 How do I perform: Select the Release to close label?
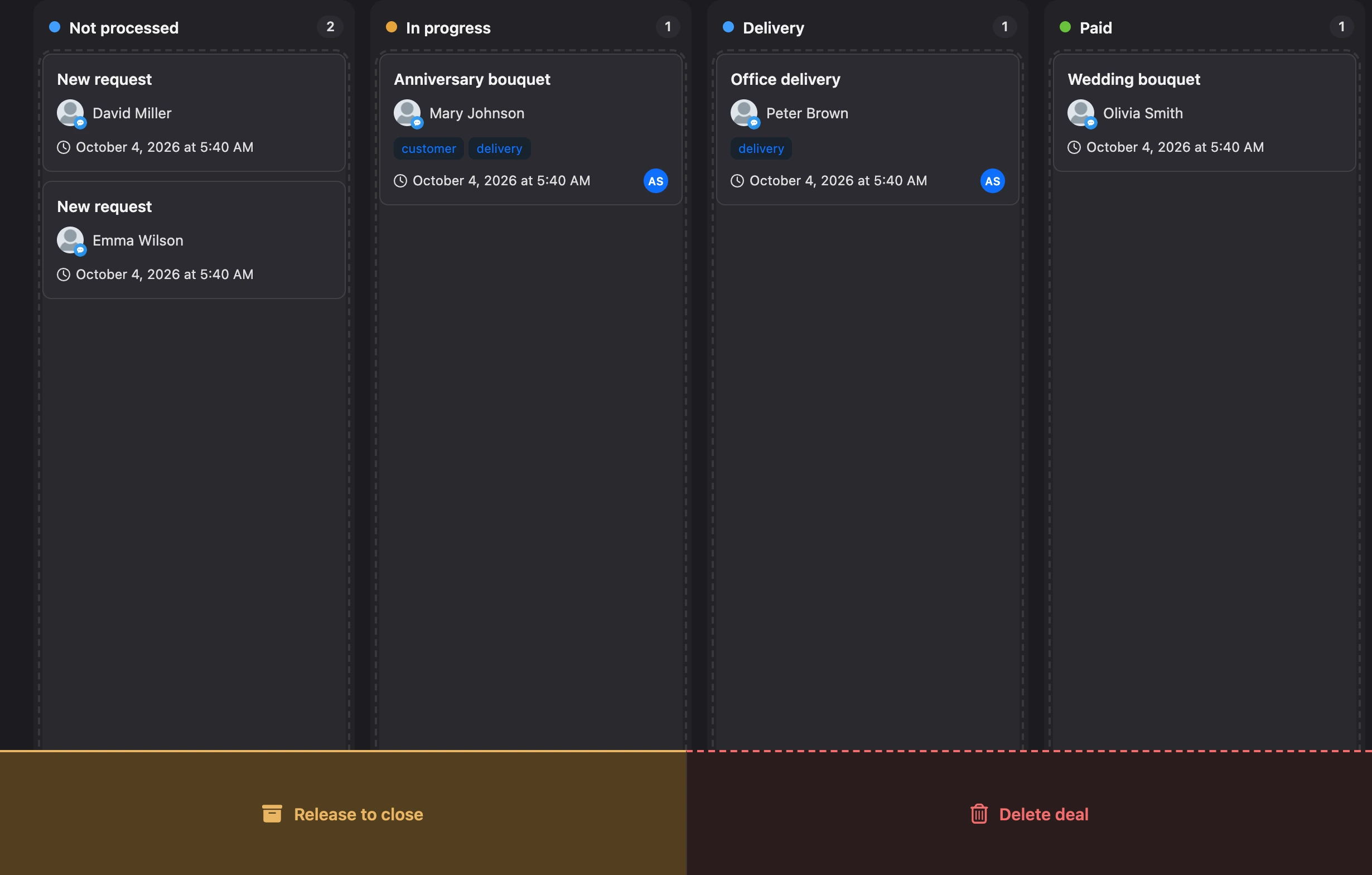pyautogui.click(x=358, y=814)
